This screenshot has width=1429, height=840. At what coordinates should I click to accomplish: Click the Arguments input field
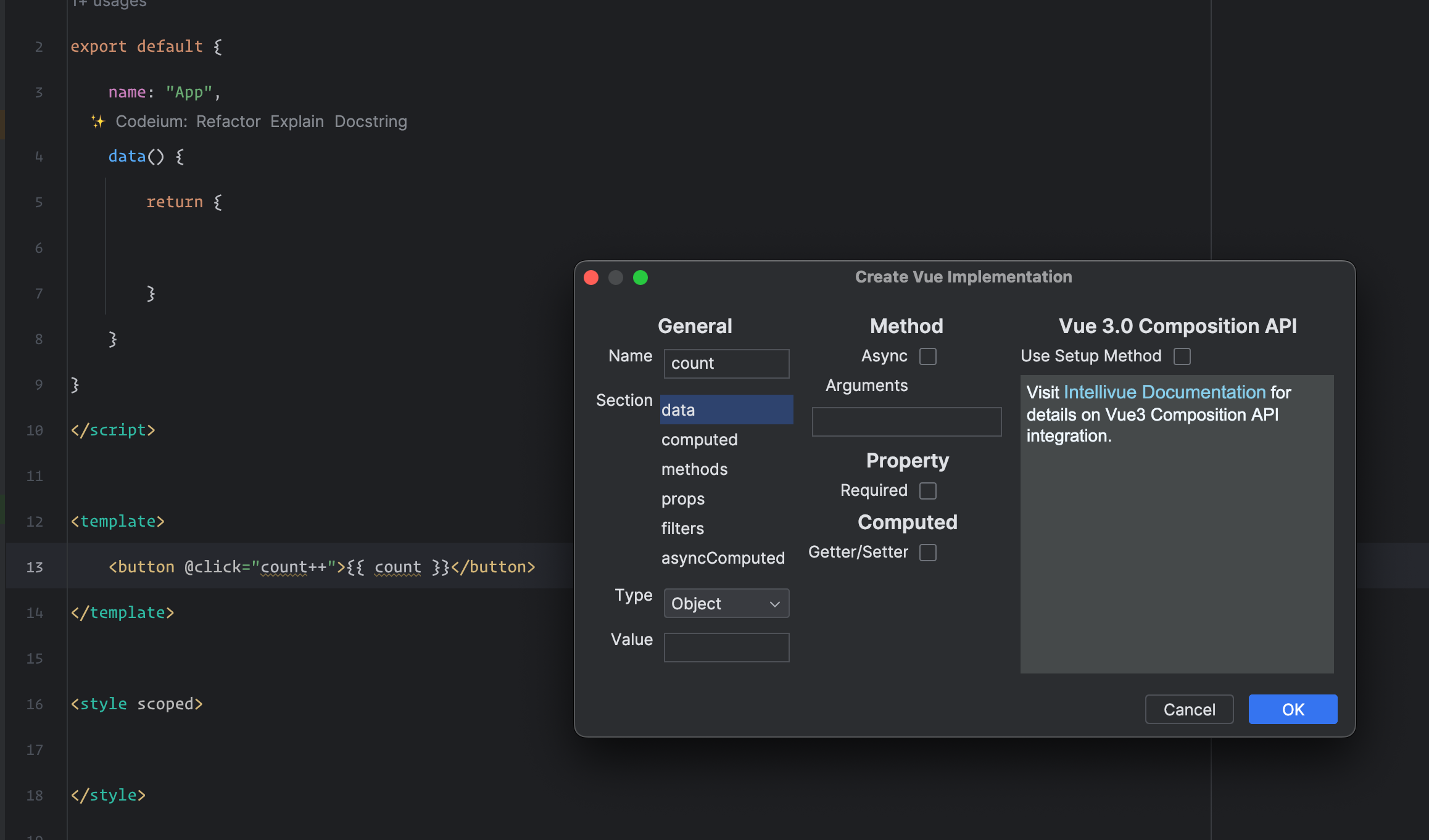tap(906, 422)
